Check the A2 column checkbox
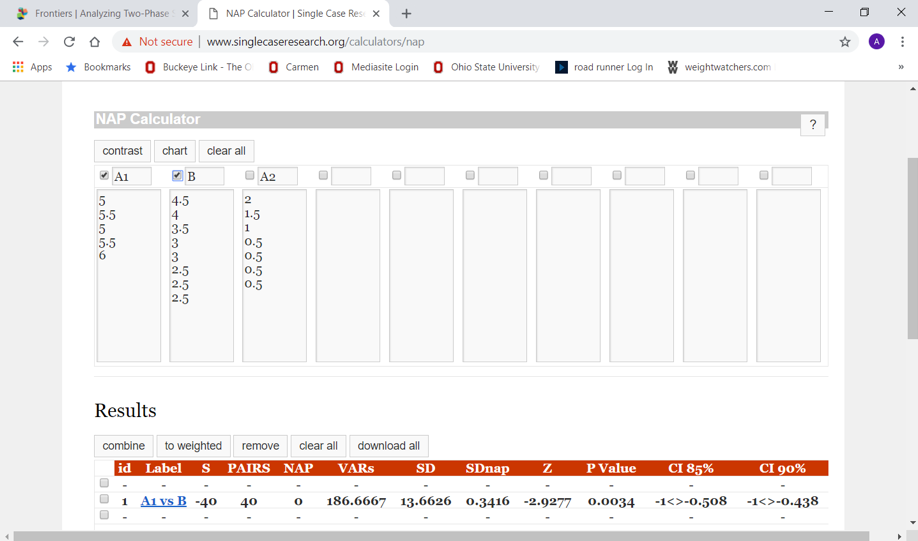 (249, 175)
